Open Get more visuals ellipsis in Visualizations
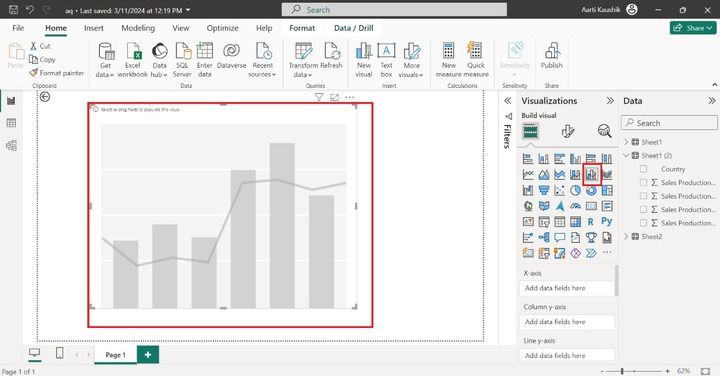 point(607,253)
